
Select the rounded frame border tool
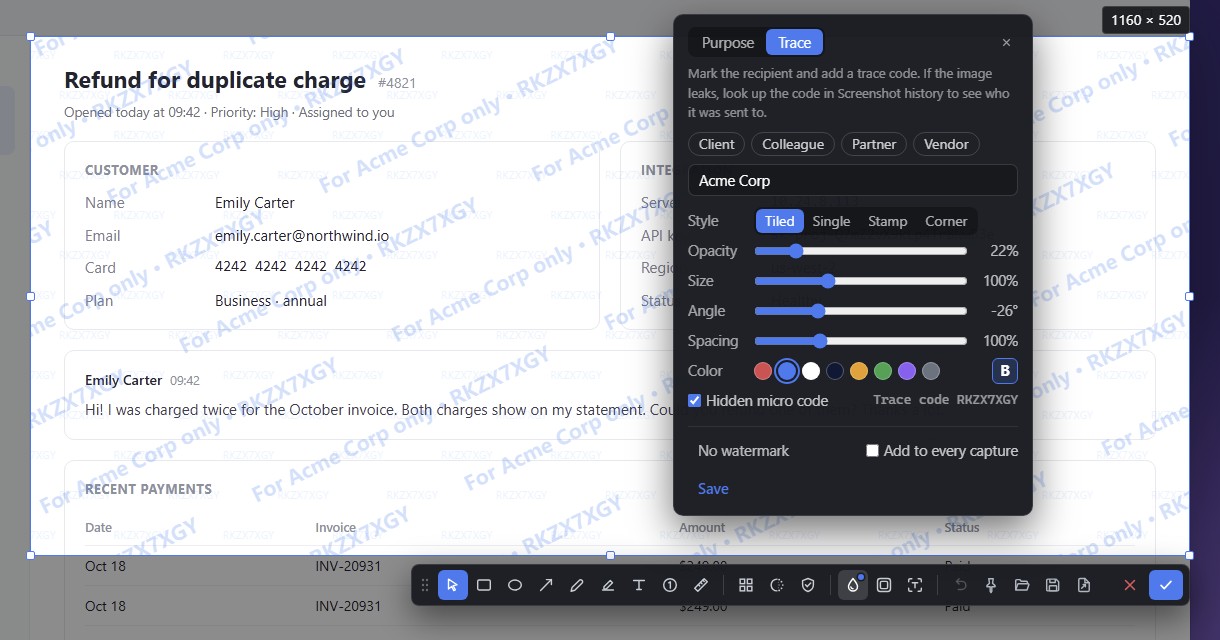click(x=884, y=585)
